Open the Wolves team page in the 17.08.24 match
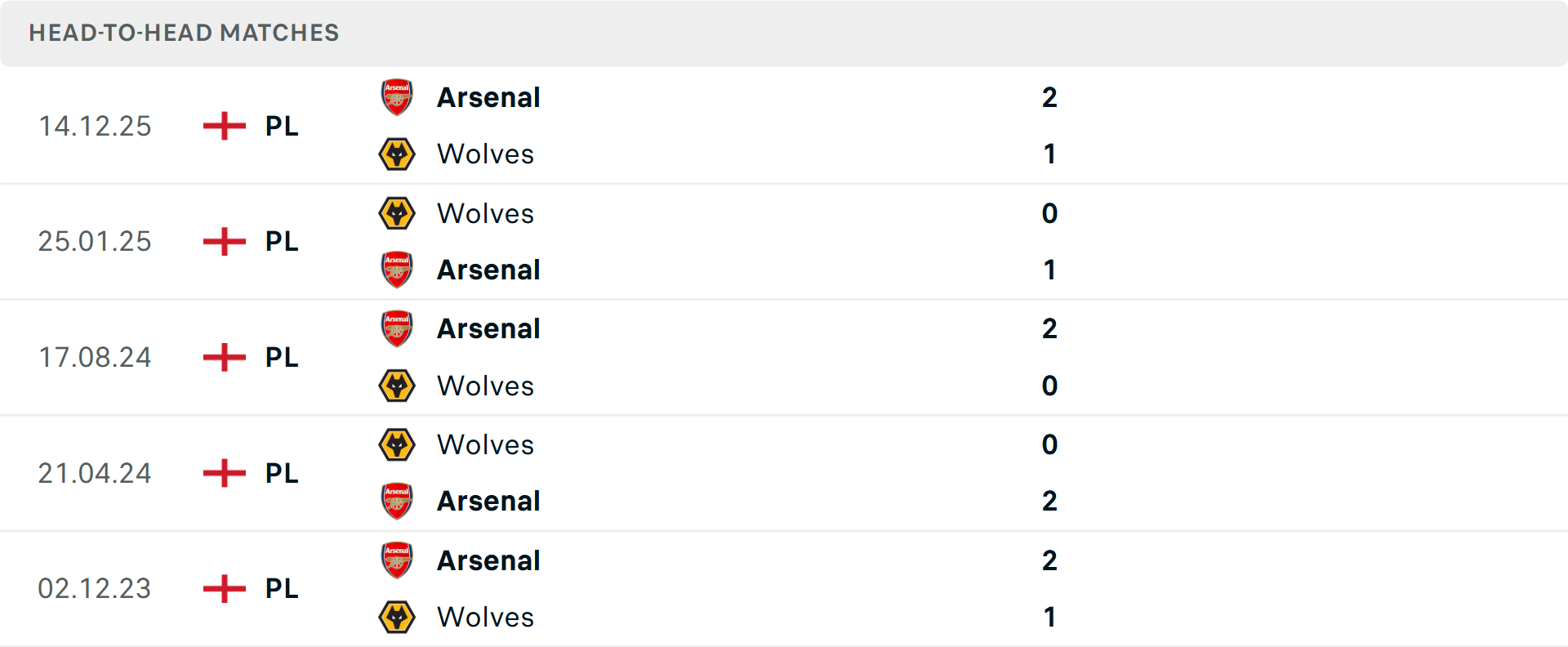The image size is (1568, 647). (x=485, y=386)
